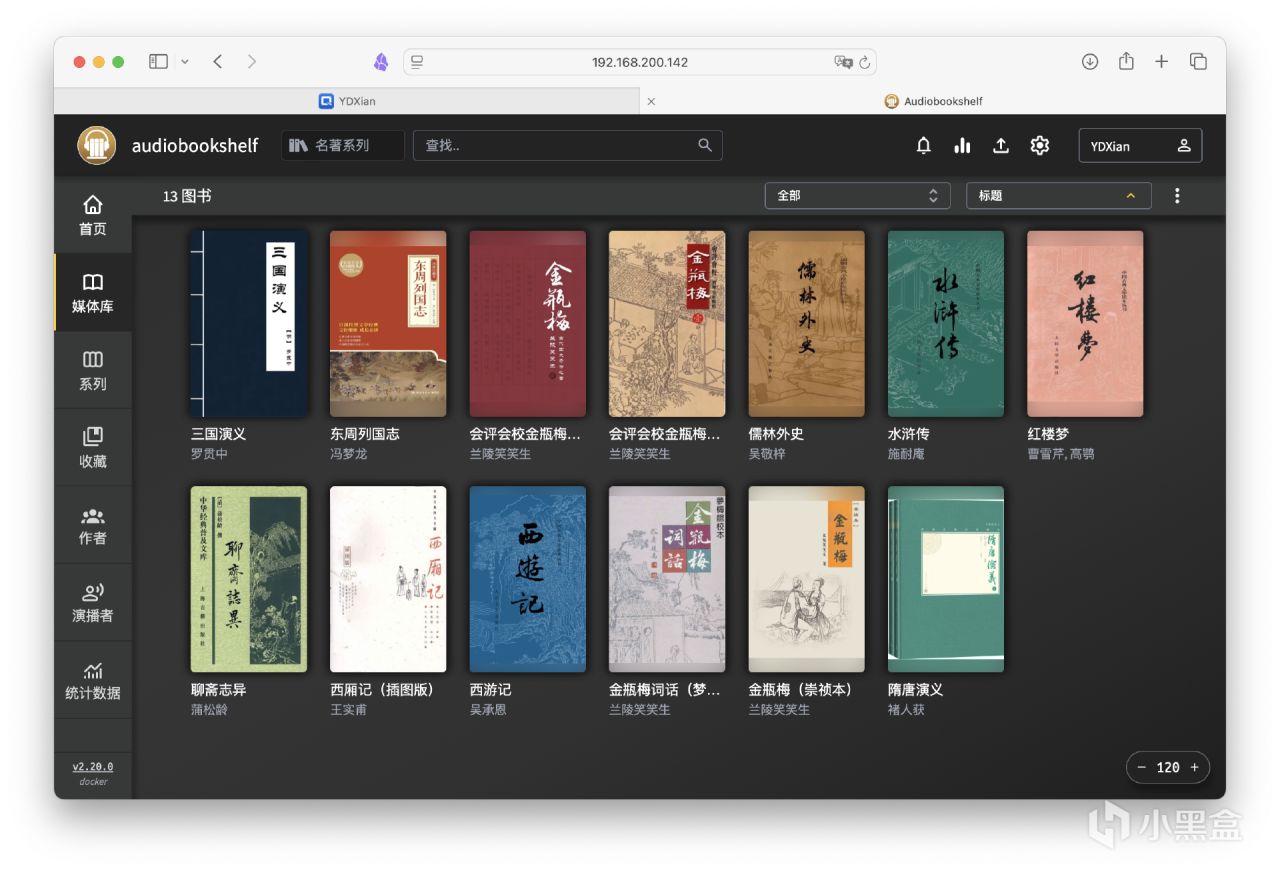This screenshot has width=1280, height=871.
Task: Click the v2.20.0 version link
Action: click(x=93, y=767)
